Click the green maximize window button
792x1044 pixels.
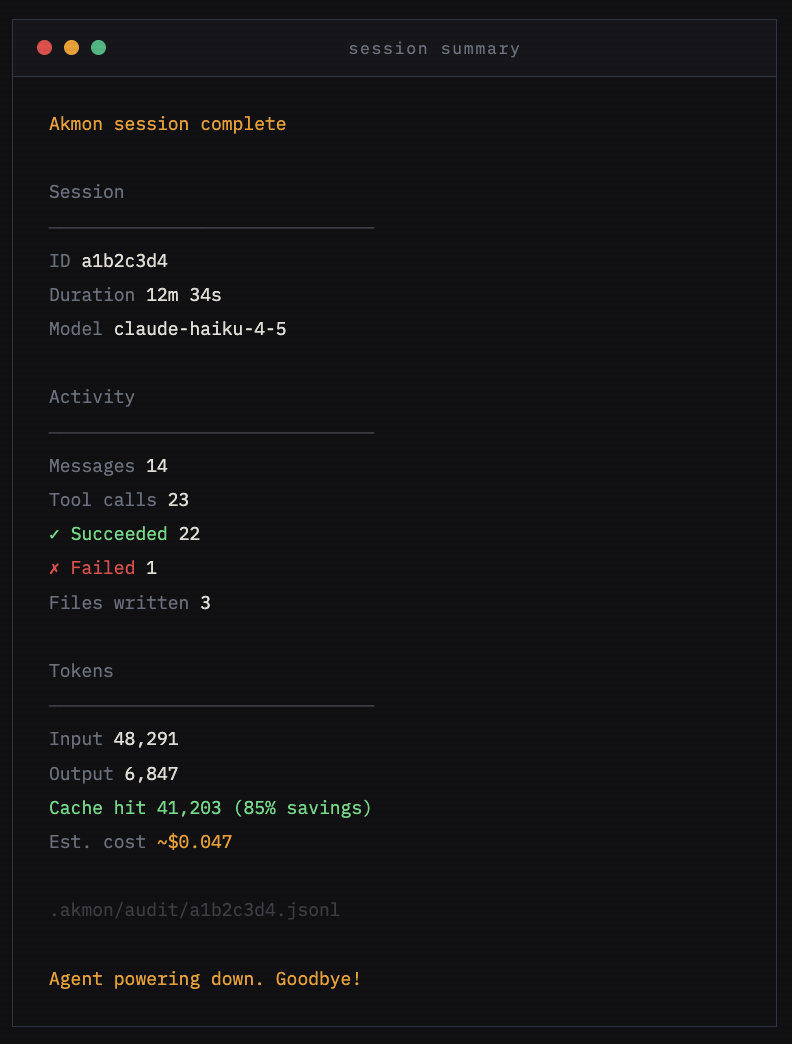[98, 47]
